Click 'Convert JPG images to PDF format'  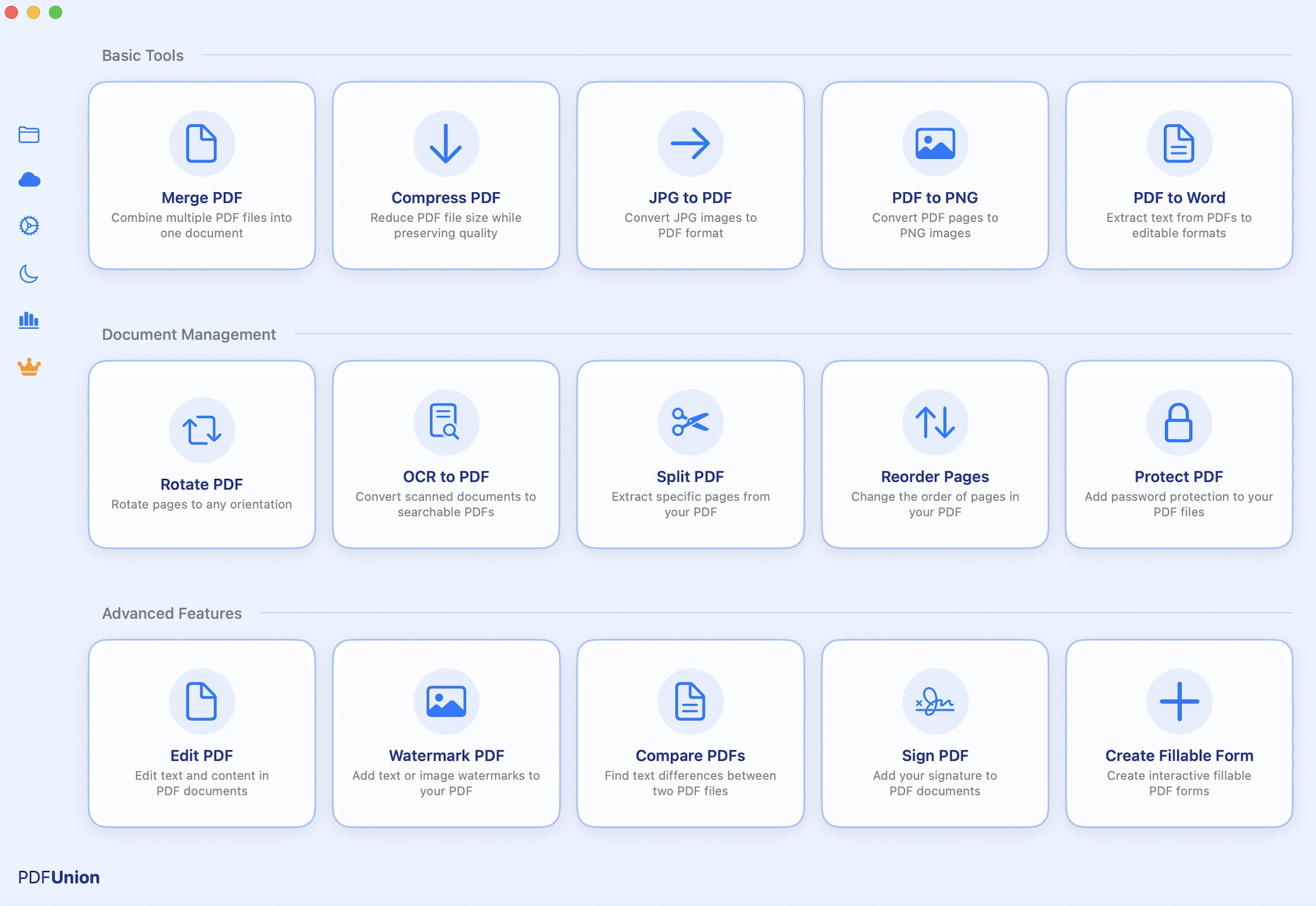point(691,225)
